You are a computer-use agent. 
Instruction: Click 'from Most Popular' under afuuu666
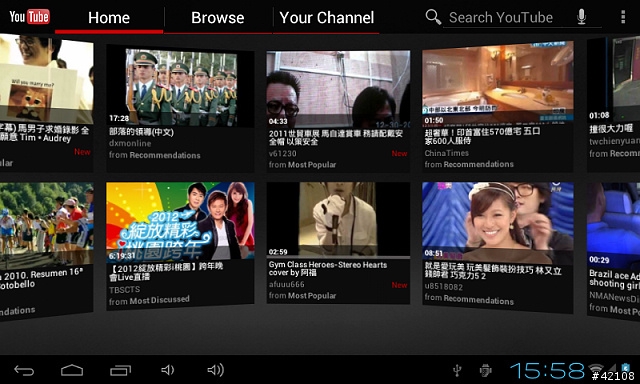tap(302, 295)
